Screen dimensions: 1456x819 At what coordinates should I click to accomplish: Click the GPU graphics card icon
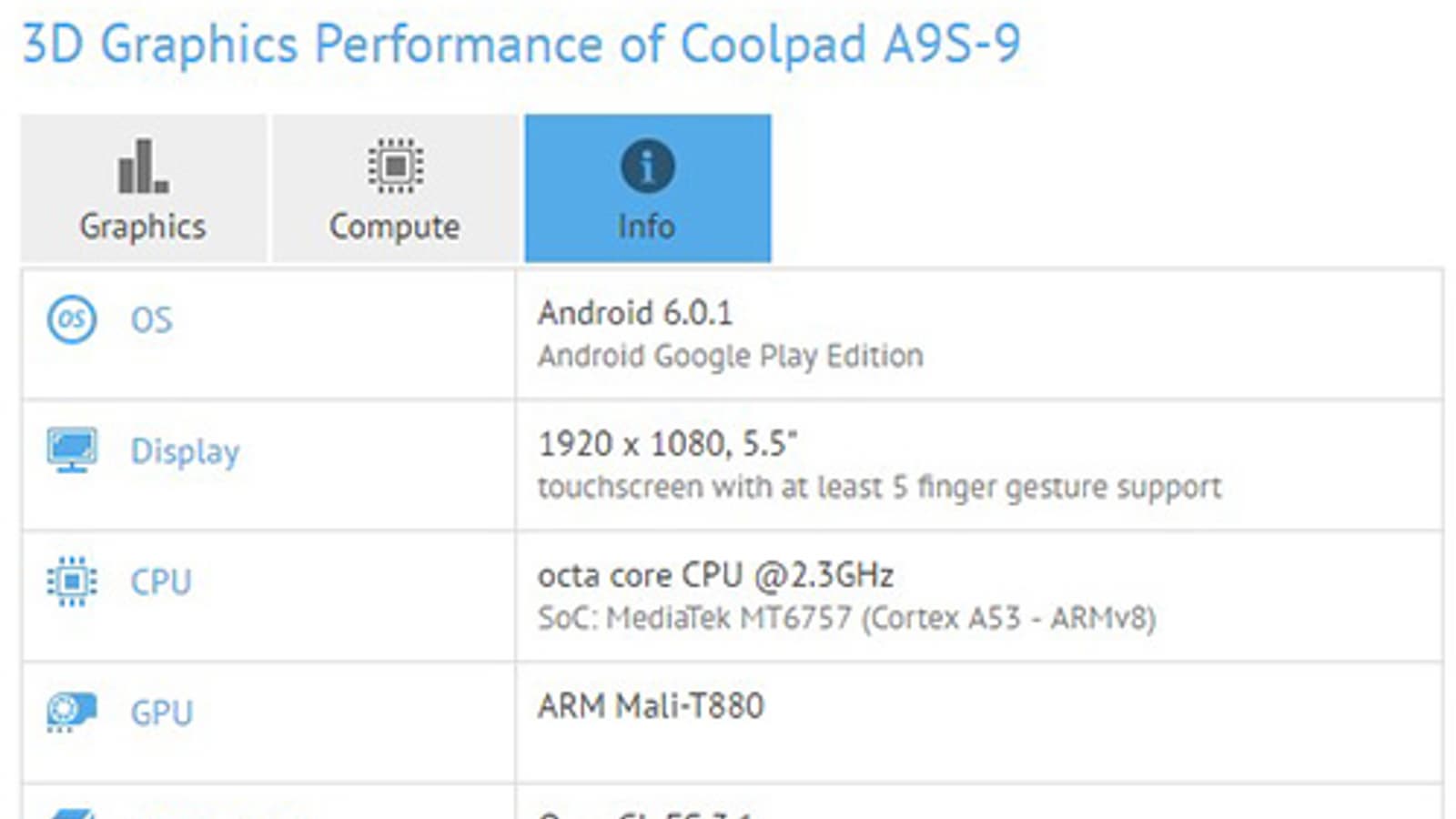(72, 713)
